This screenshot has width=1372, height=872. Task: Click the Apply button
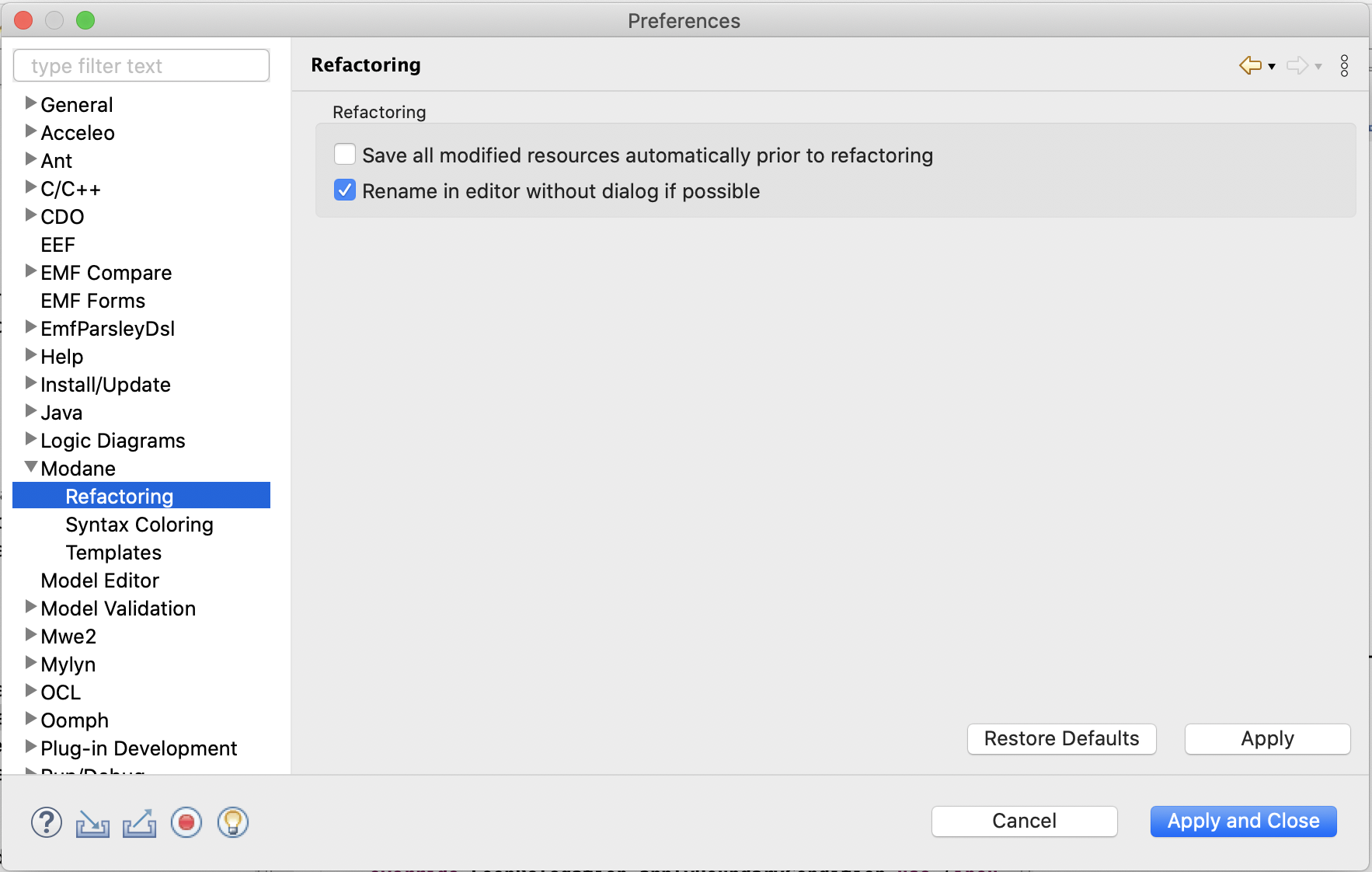coord(1267,738)
